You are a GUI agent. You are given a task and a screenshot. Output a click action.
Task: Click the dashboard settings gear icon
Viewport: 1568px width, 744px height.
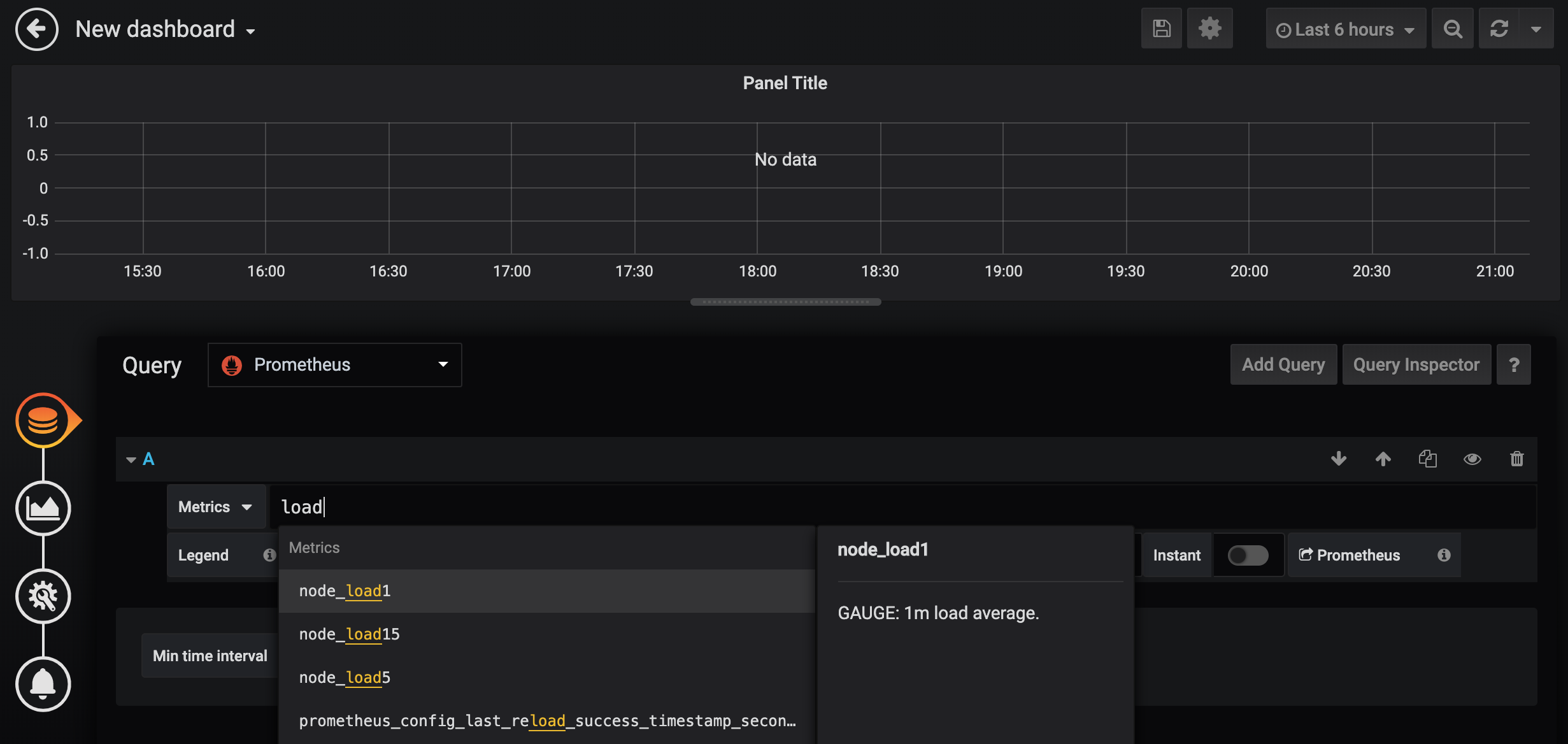click(x=1210, y=28)
